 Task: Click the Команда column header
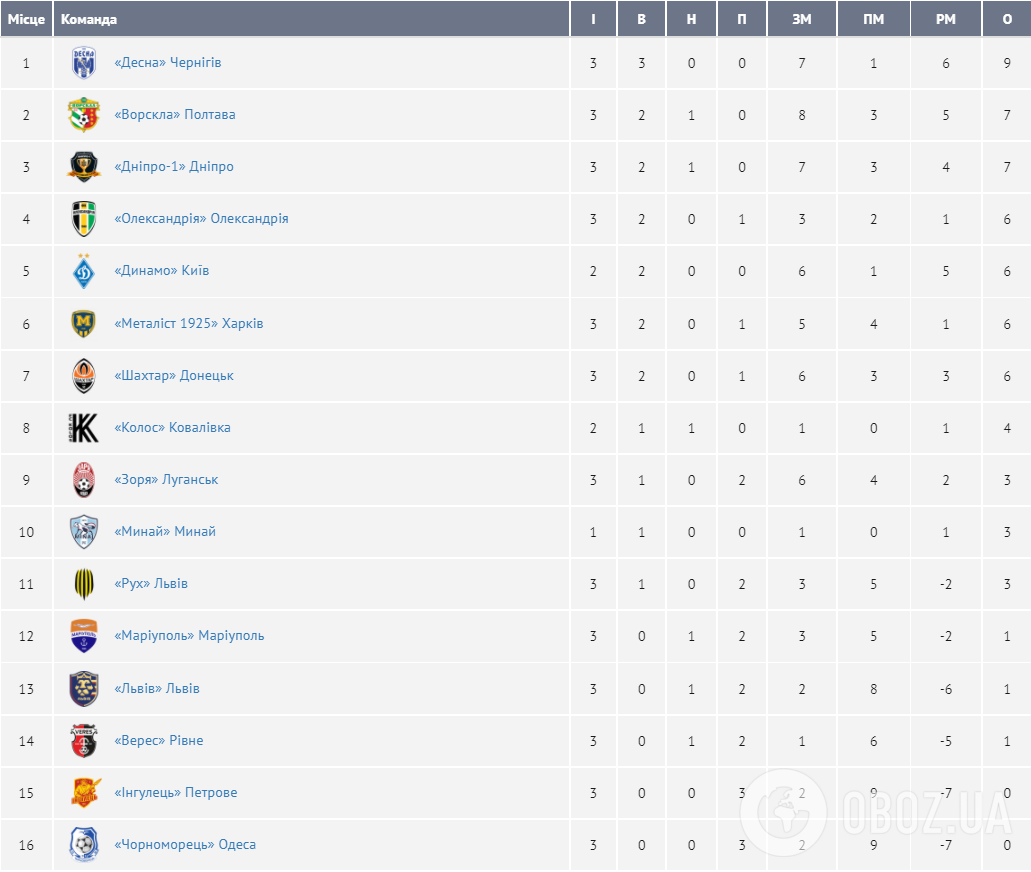click(89, 19)
